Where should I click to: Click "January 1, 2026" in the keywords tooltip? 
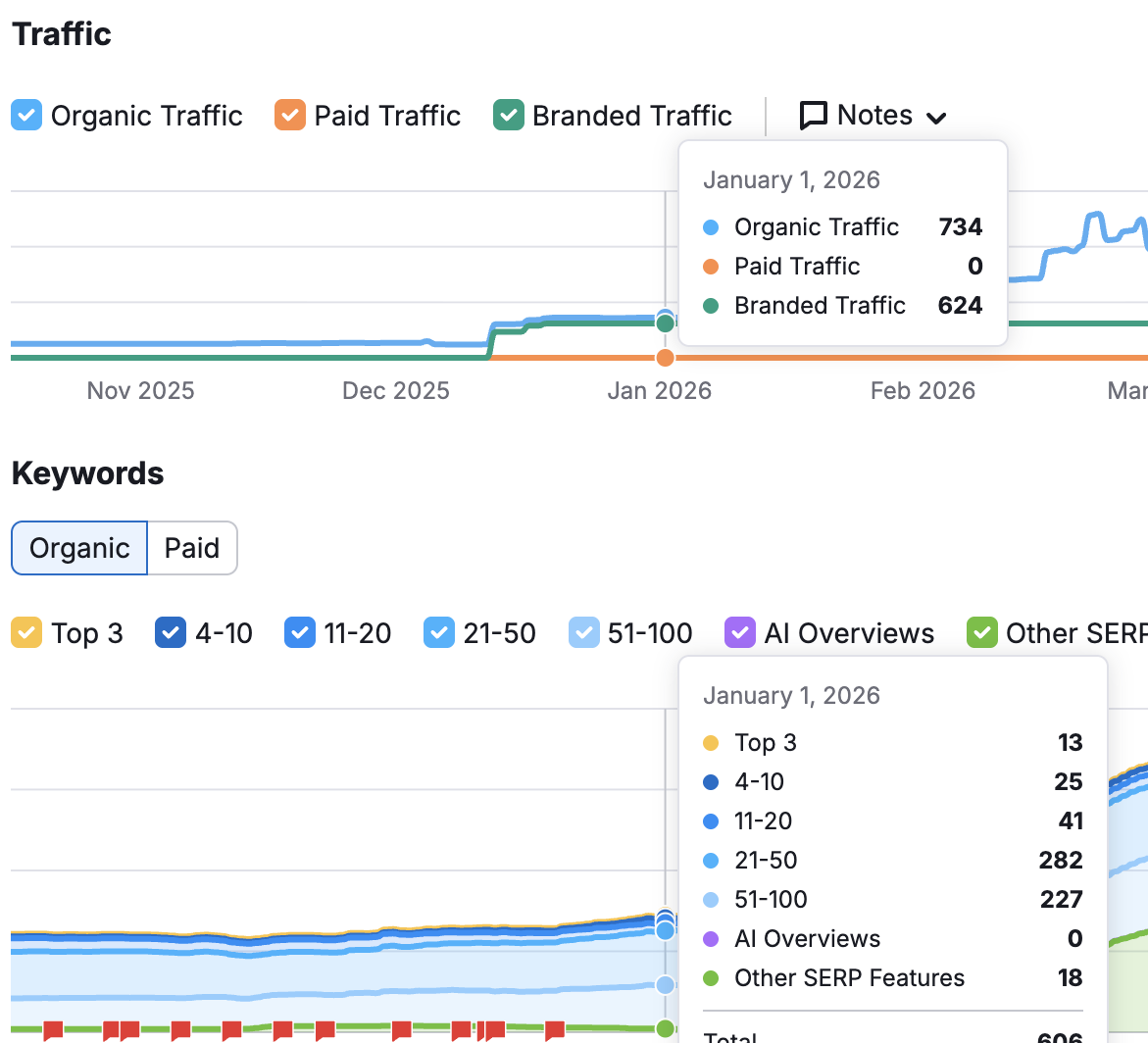coord(791,695)
